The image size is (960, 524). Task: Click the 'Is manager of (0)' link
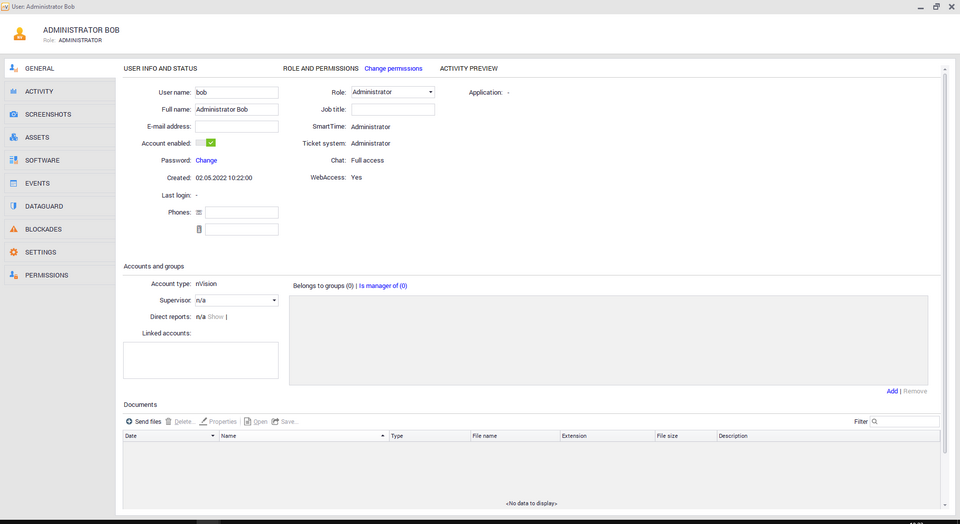tap(383, 286)
